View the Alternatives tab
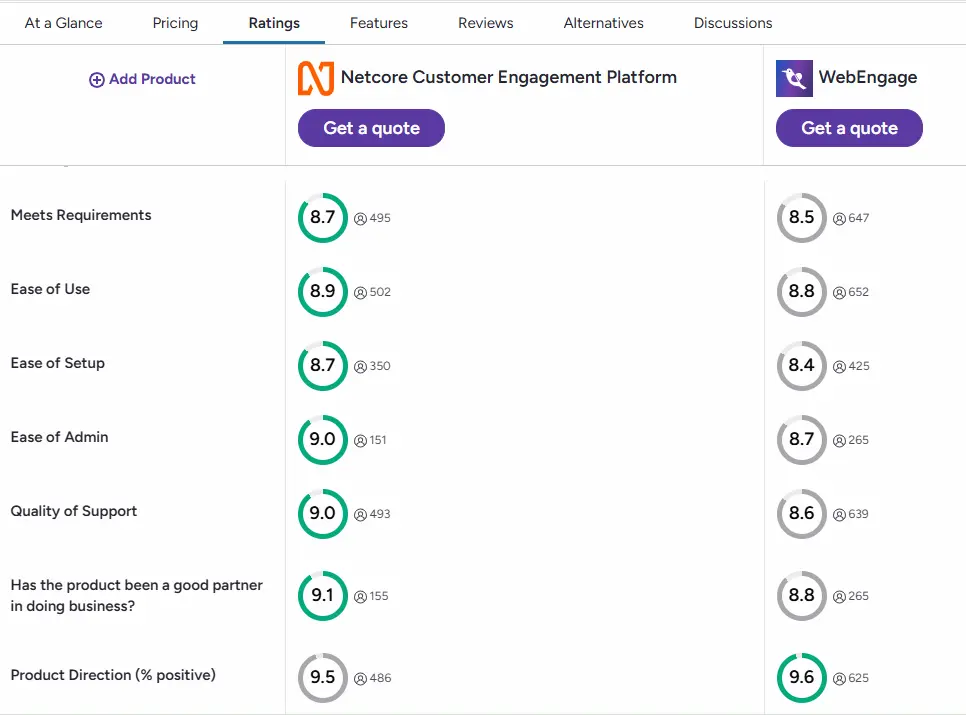966x715 pixels. (604, 23)
